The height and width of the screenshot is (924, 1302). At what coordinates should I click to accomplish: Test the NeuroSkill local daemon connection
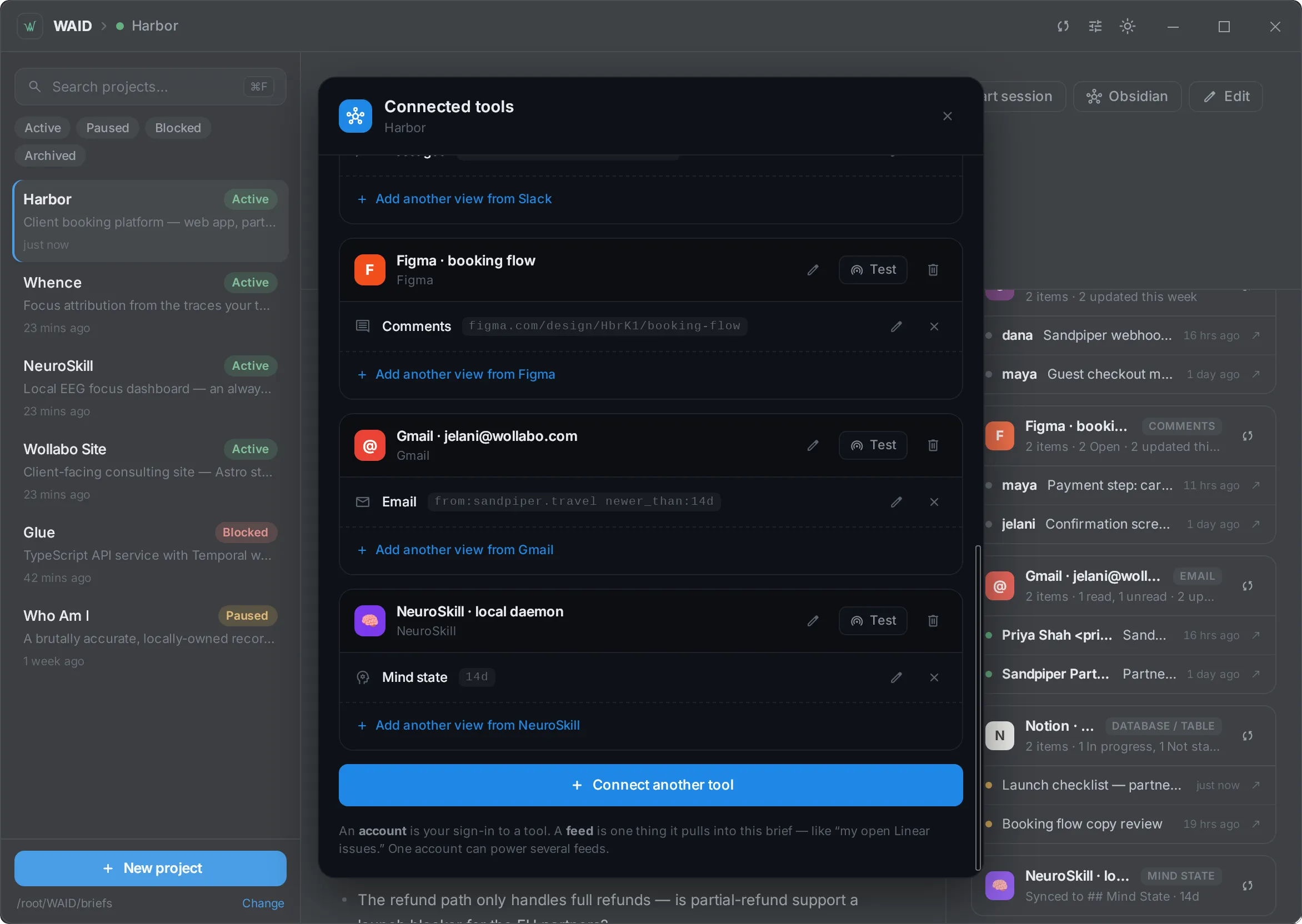(873, 621)
